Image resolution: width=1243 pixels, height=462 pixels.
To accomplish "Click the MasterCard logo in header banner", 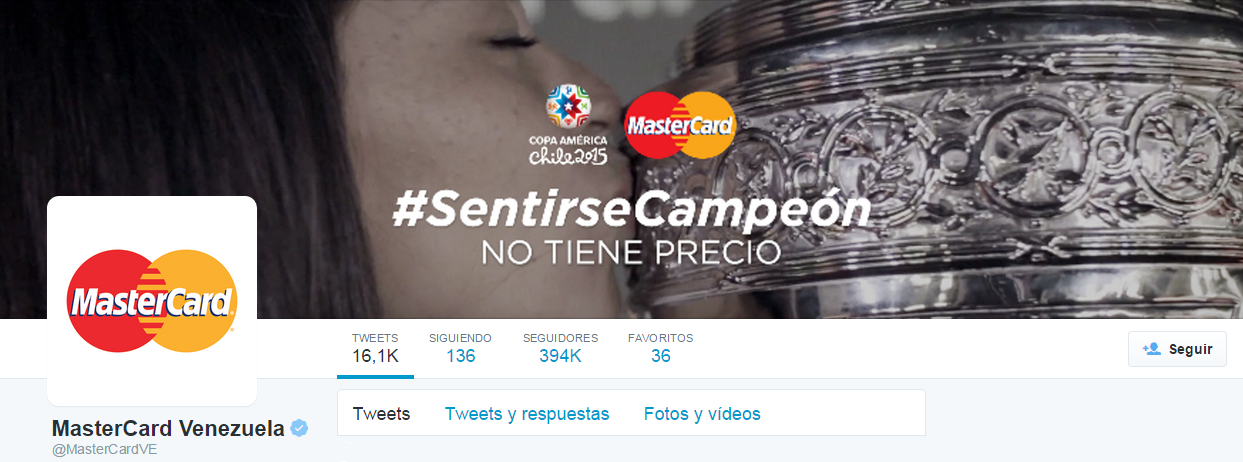I will pos(680,125).
